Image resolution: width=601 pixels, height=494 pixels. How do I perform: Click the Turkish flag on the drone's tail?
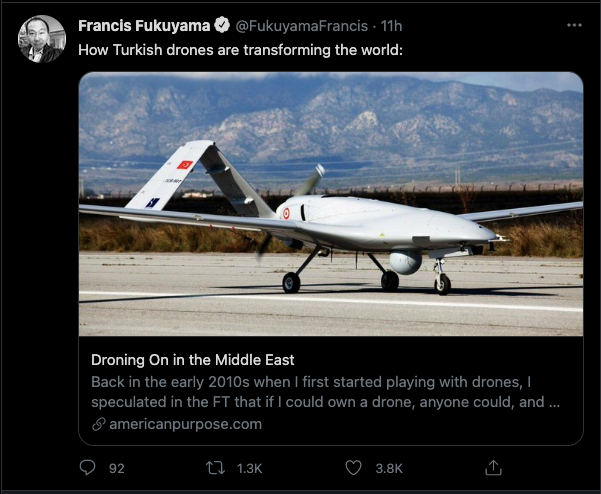[185, 165]
